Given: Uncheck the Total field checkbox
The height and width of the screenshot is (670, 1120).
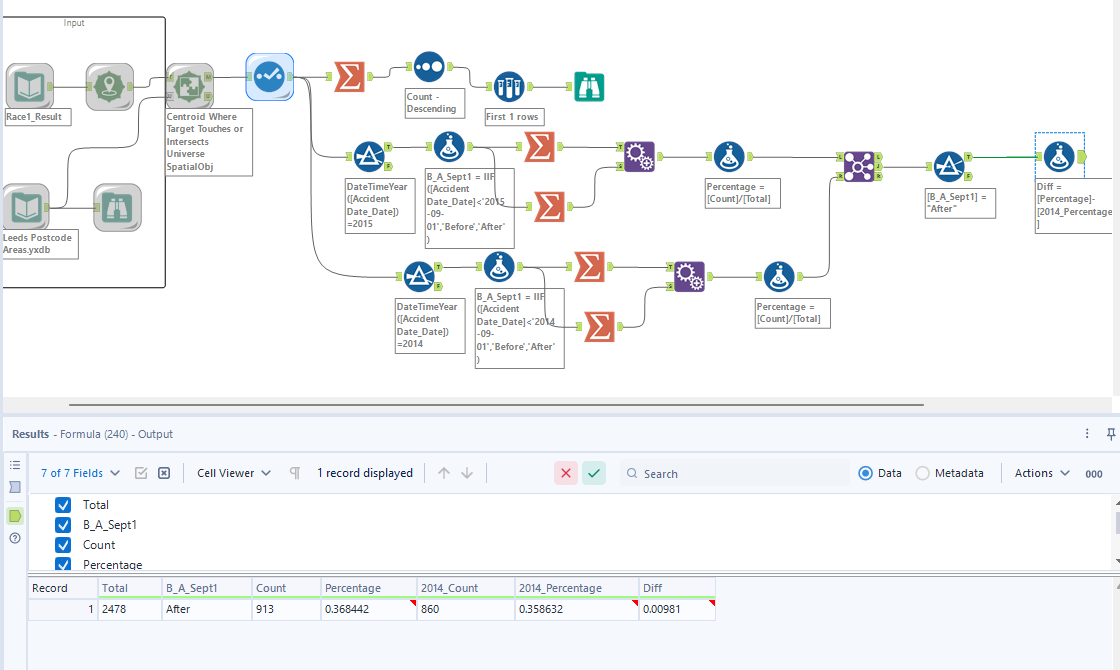Looking at the screenshot, I should coord(63,504).
